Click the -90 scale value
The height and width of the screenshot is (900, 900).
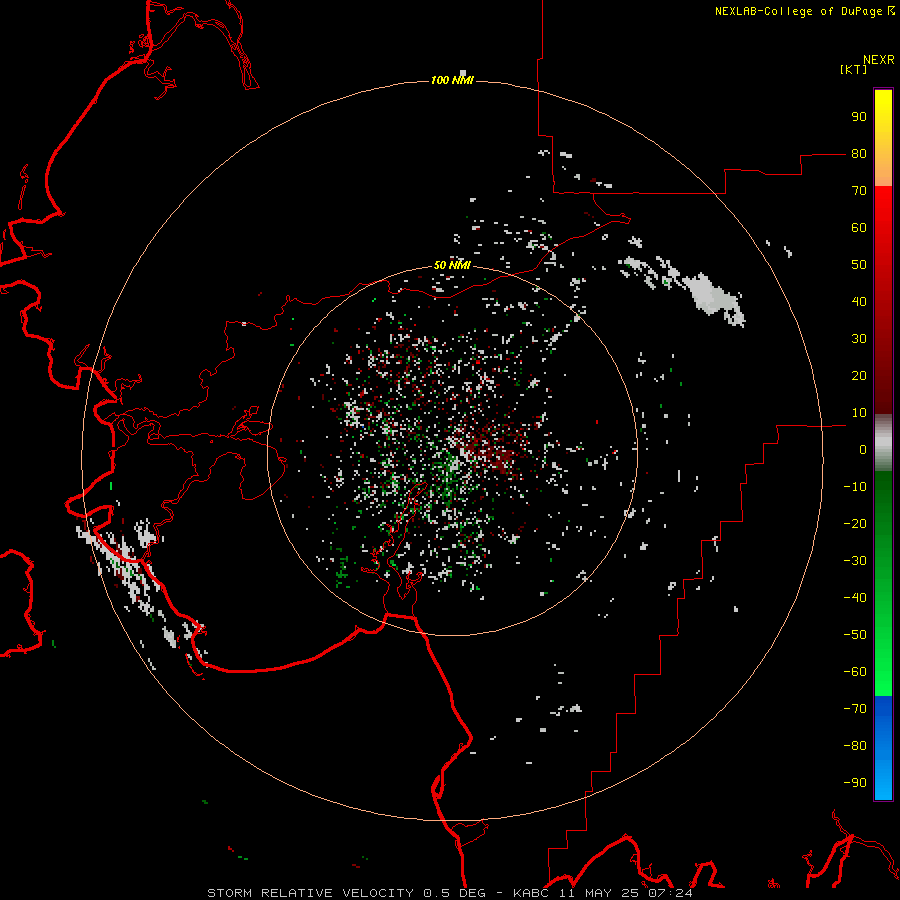[855, 783]
